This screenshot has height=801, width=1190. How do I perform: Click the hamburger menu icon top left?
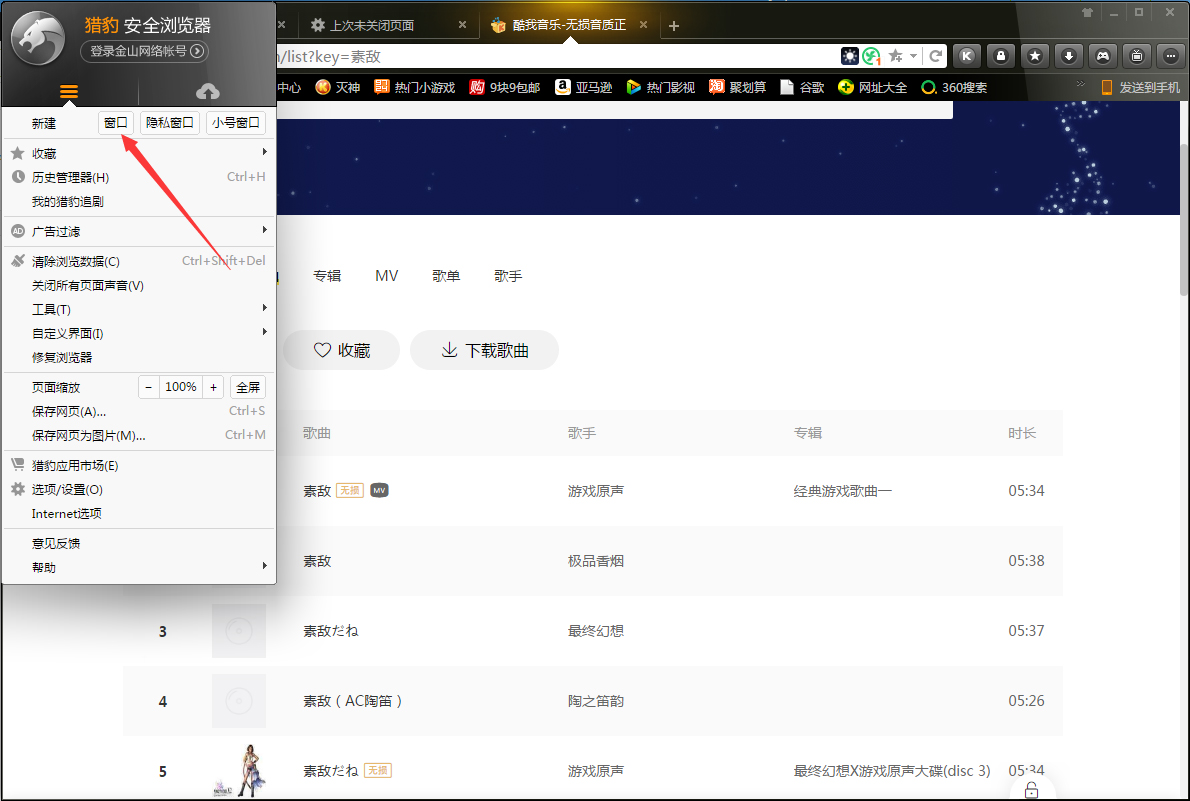(x=68, y=91)
